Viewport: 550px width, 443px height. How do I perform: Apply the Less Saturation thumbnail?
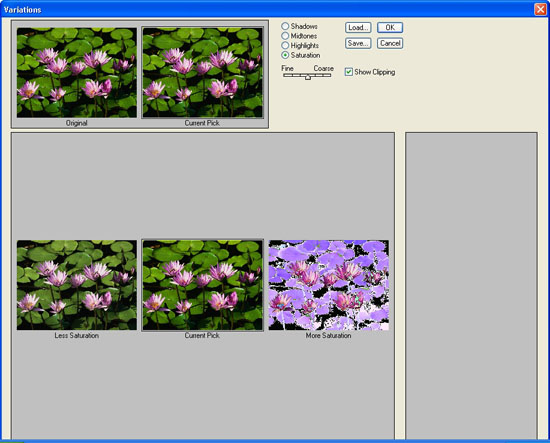click(77, 285)
